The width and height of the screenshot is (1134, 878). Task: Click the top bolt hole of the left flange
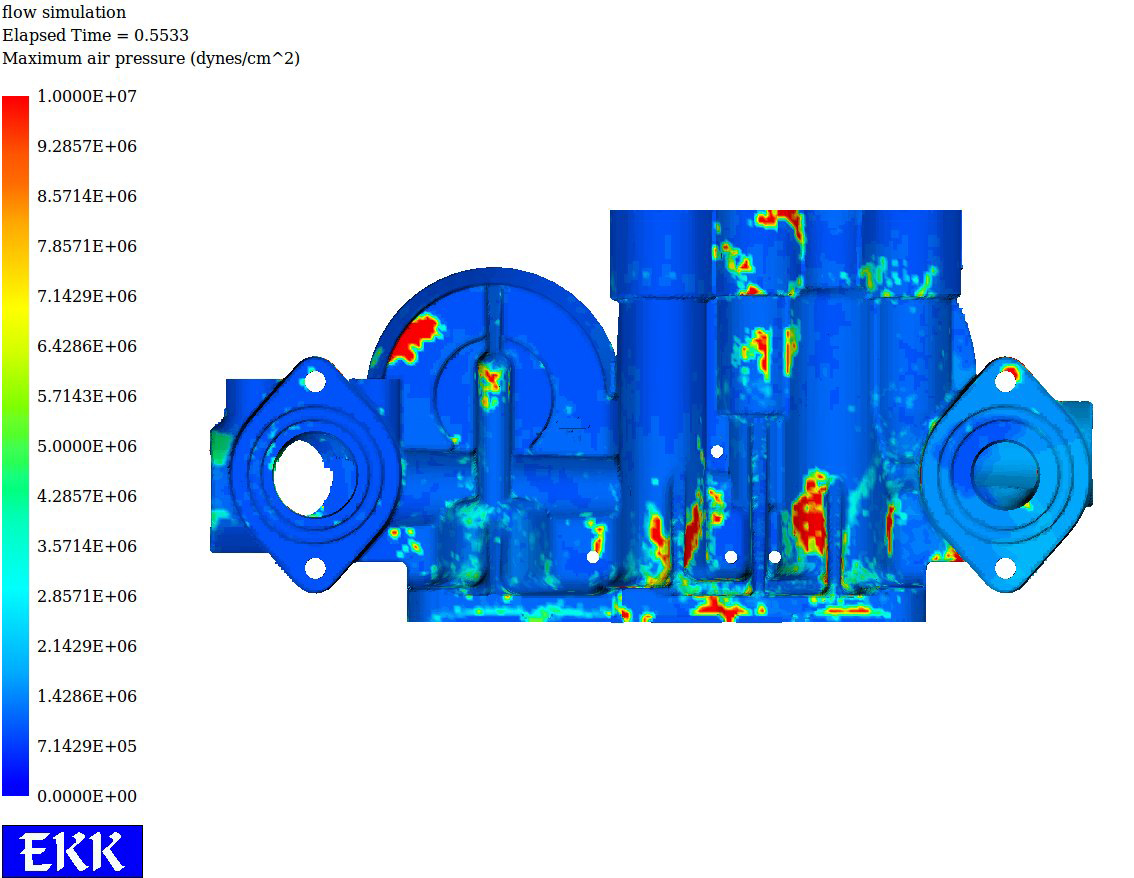coord(315,380)
